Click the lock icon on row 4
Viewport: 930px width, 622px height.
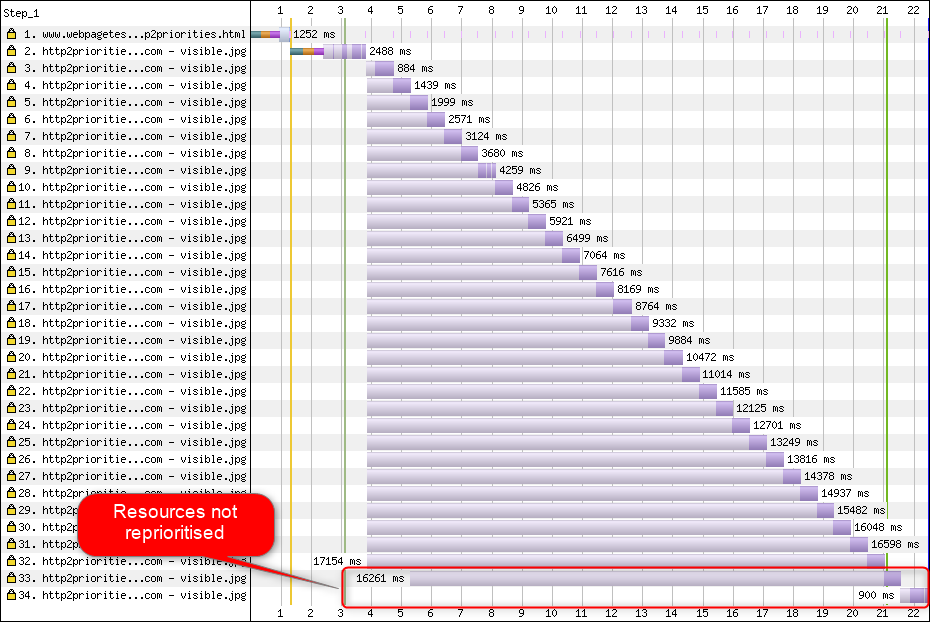[11, 85]
